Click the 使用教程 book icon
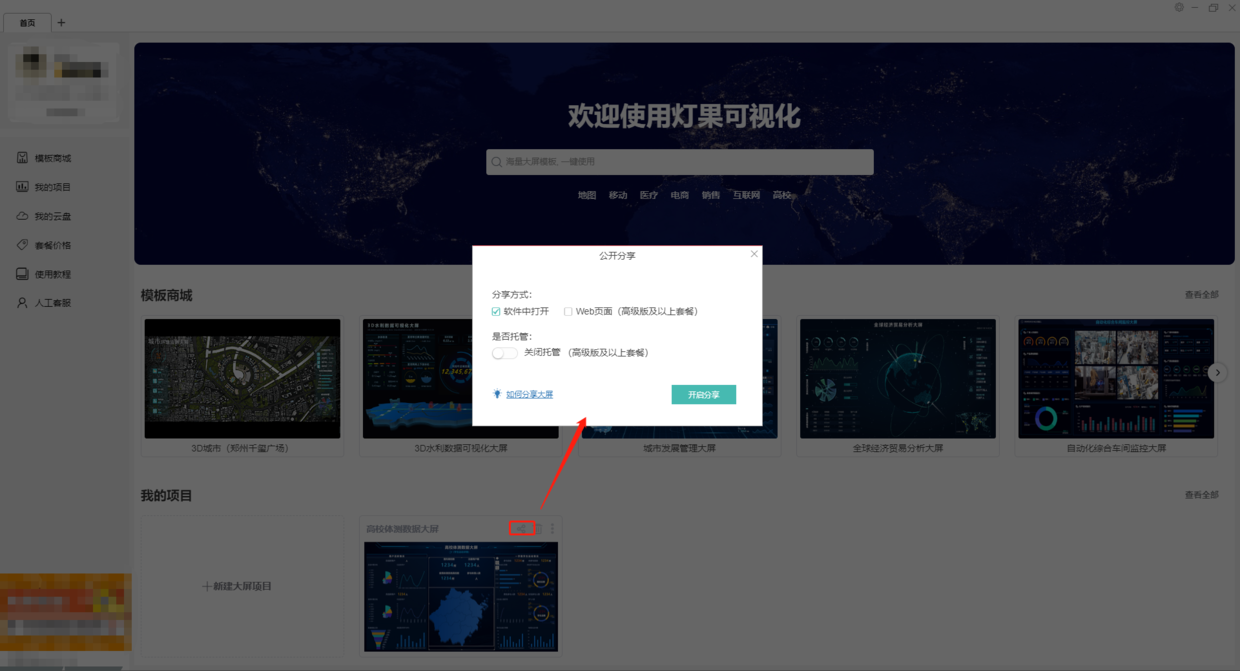1240x671 pixels. [x=22, y=274]
